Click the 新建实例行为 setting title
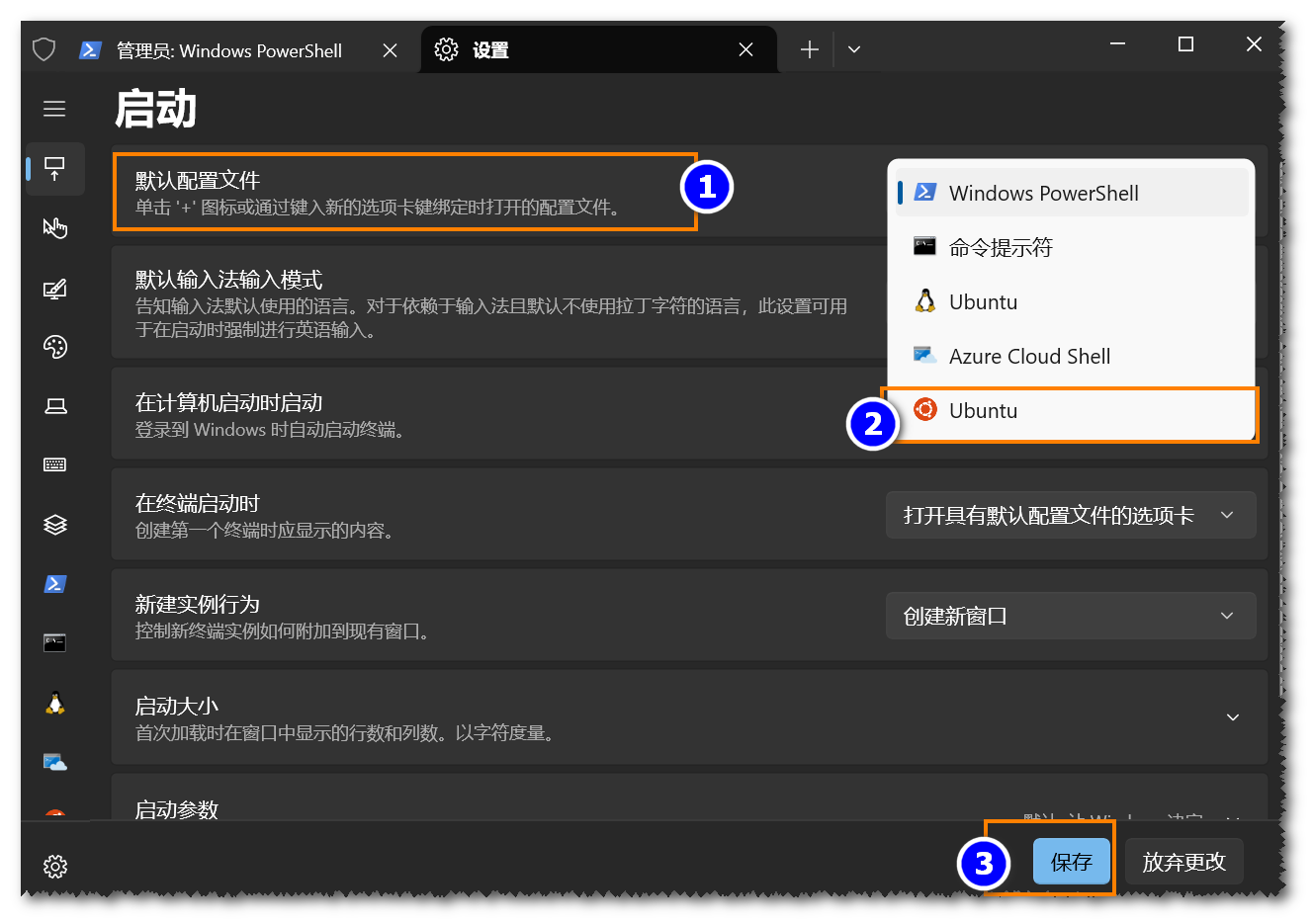Screen dimensions: 1313x924 tap(198, 605)
